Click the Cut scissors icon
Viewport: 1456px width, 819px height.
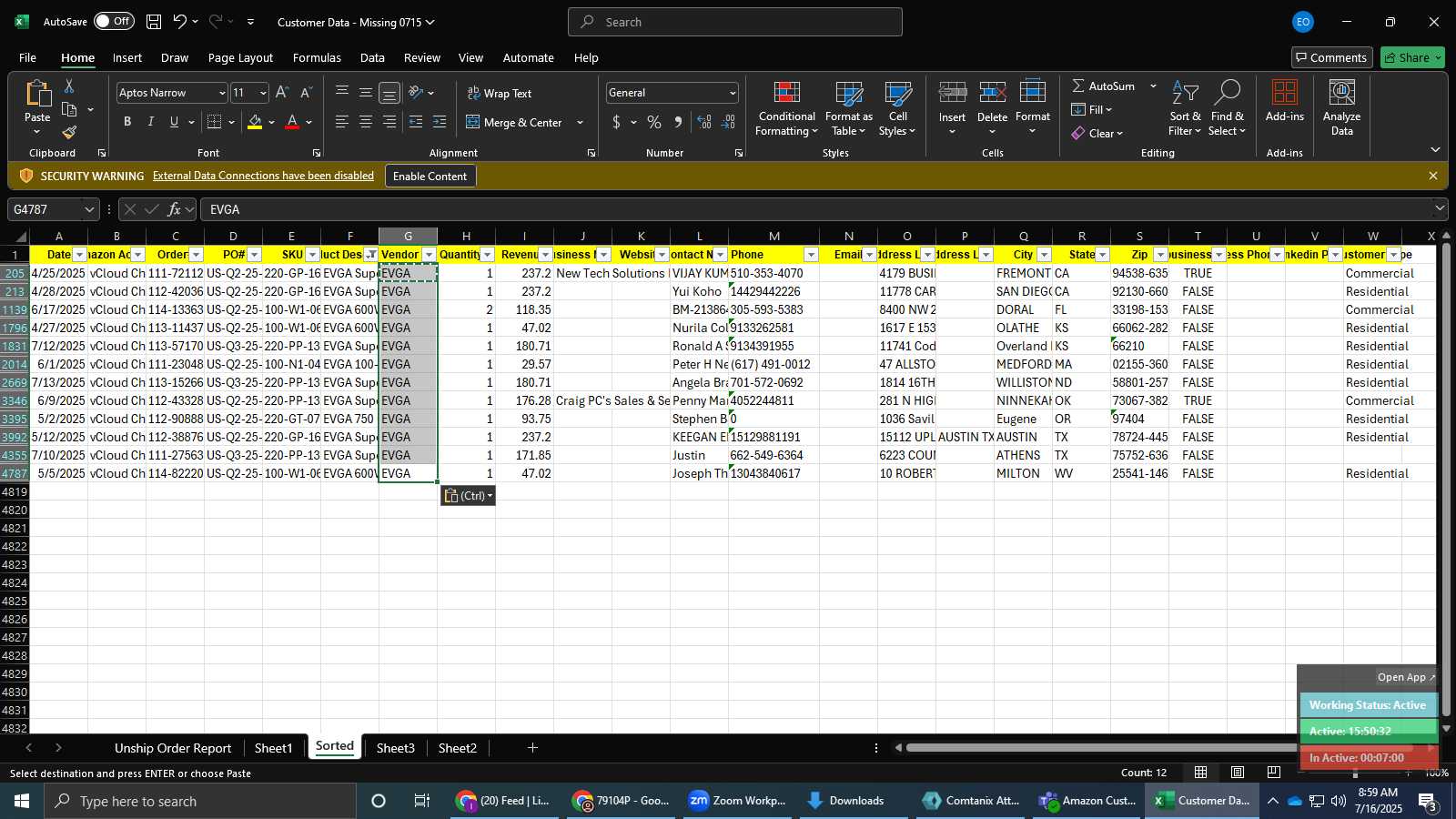coord(69,86)
